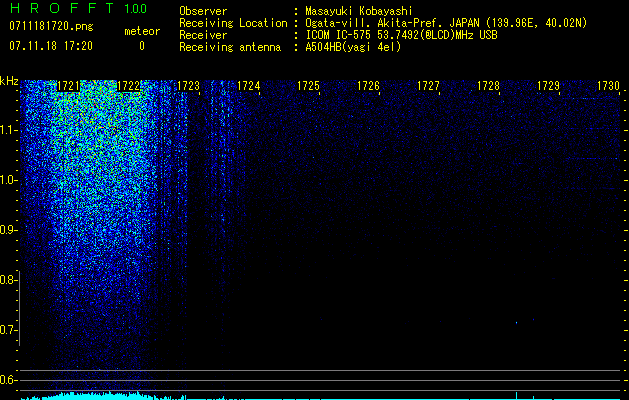The image size is (629, 400).
Task: Click the 1728 time marker
Action: [x=489, y=86]
